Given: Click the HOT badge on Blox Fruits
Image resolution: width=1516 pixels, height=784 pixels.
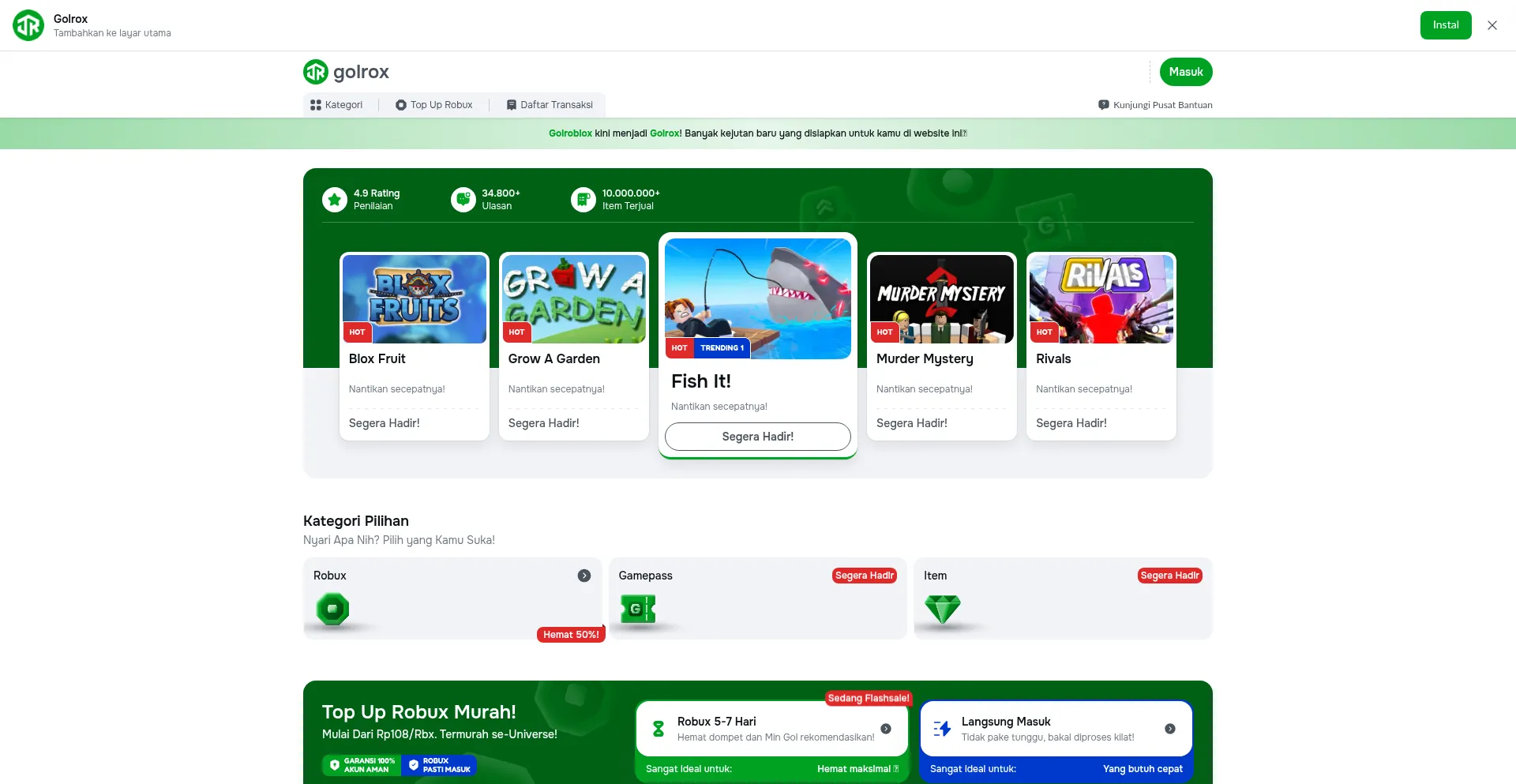Looking at the screenshot, I should (357, 332).
